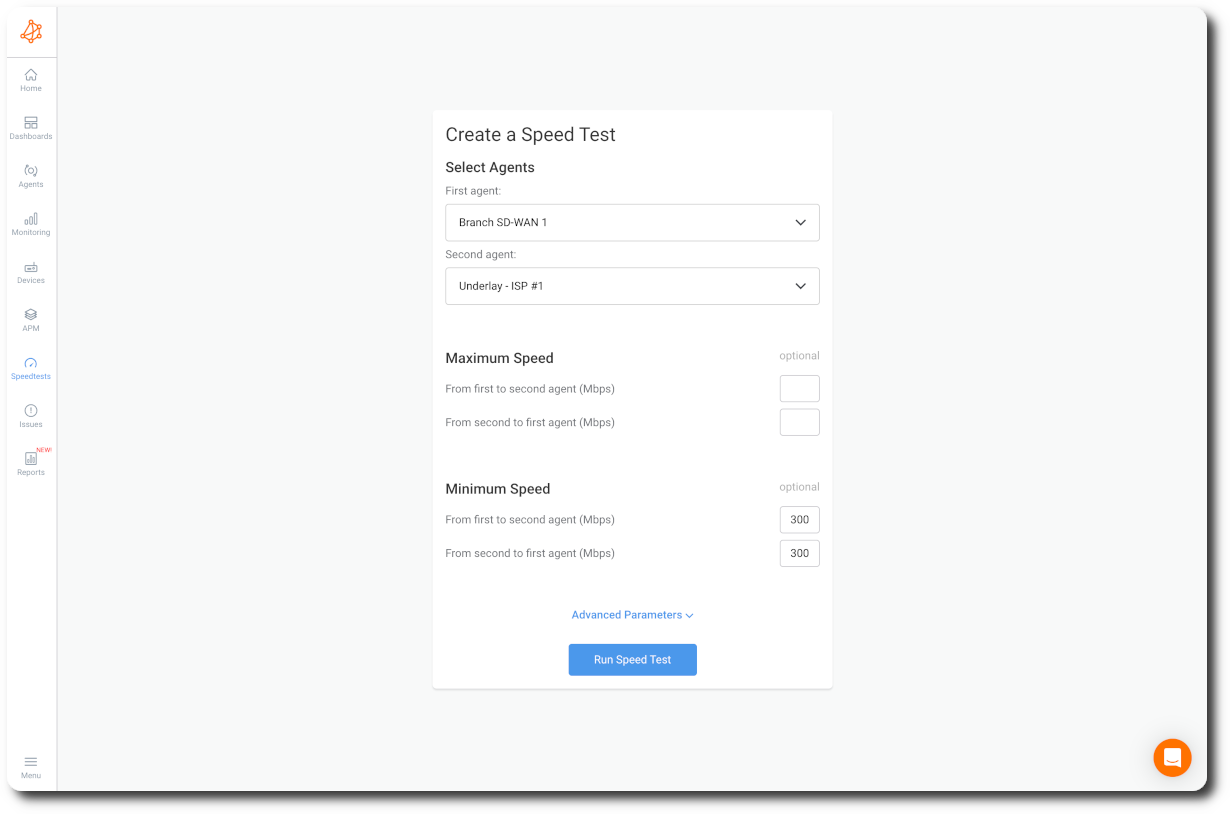View the Issues page
Image resolution: width=1230 pixels, height=814 pixels.
31,416
